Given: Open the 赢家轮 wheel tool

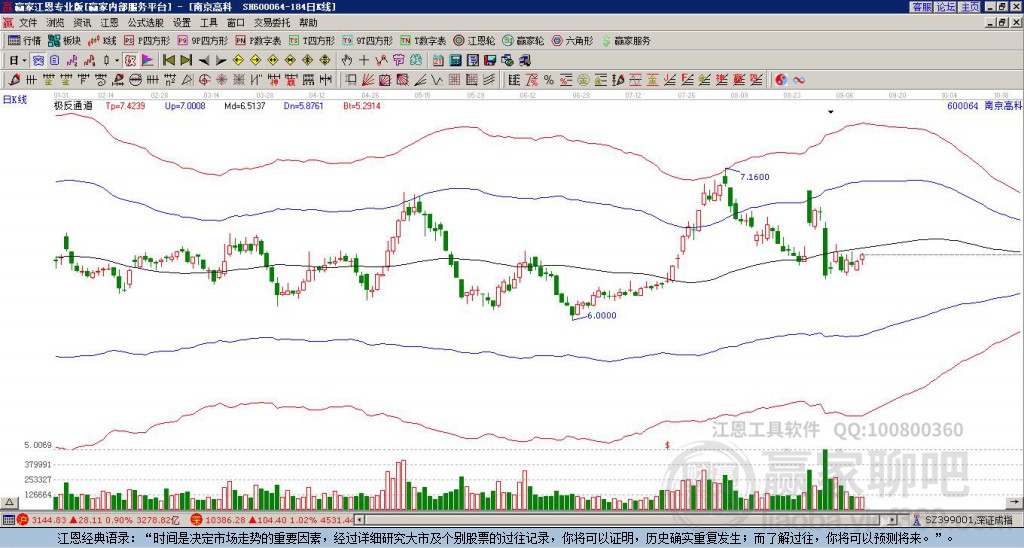Looking at the screenshot, I should click(523, 40).
